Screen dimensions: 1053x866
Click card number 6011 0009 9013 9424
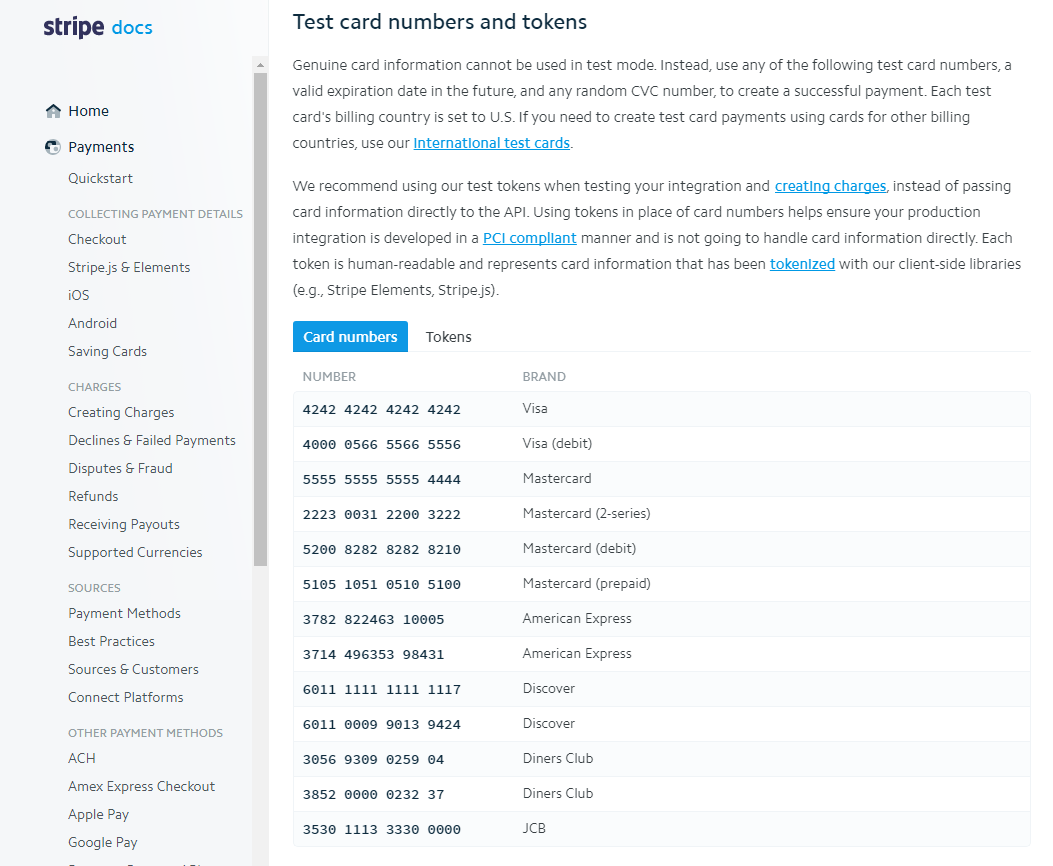pyautogui.click(x=381, y=724)
